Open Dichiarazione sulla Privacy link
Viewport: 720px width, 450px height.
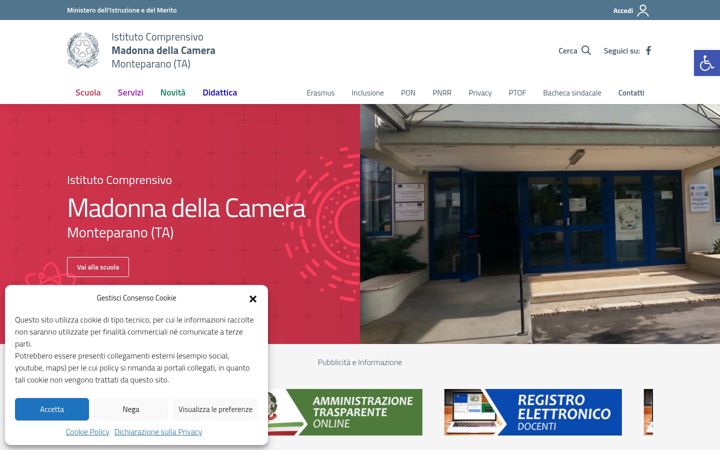click(158, 432)
